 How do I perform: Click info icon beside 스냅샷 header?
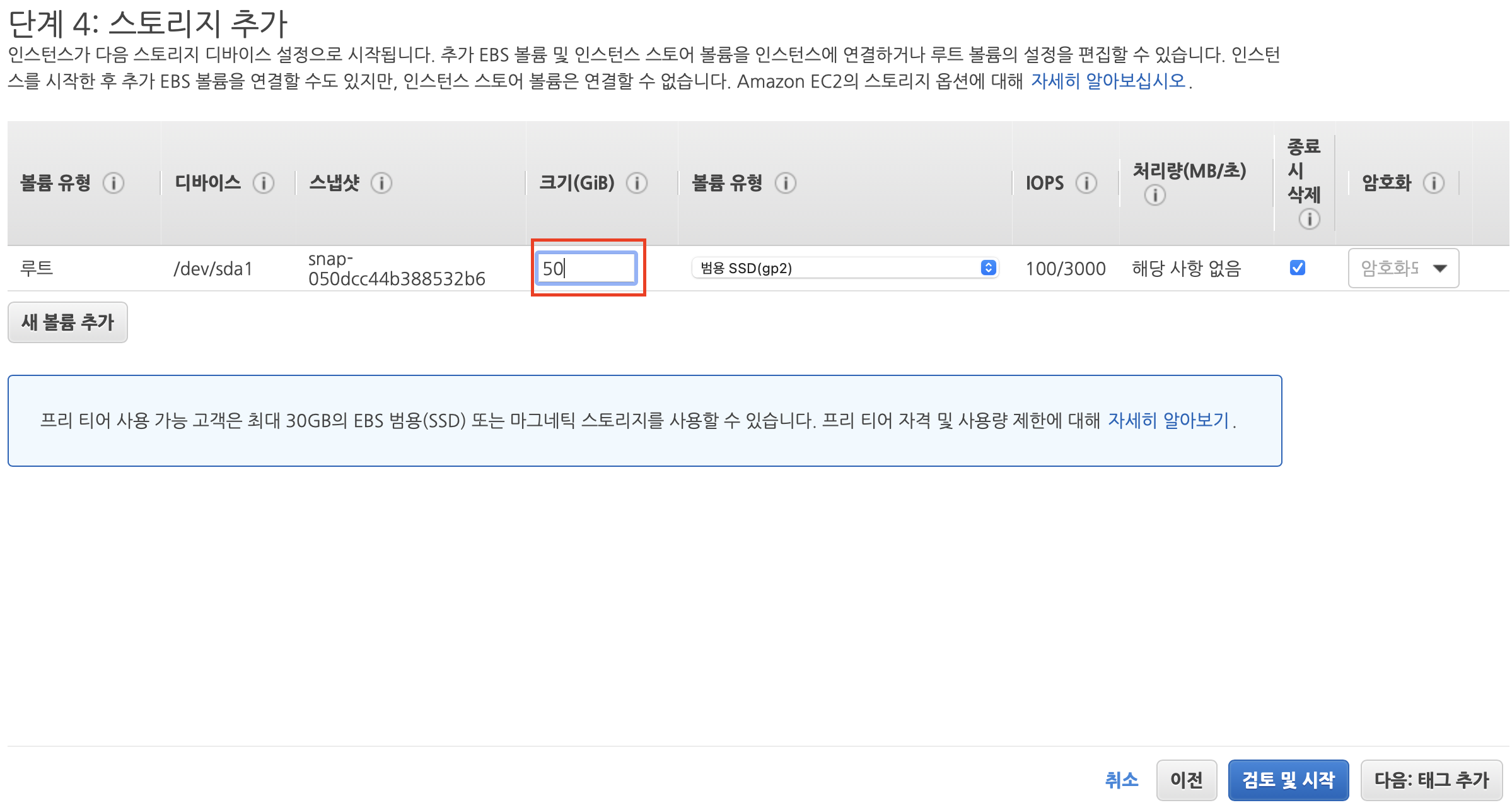381,183
